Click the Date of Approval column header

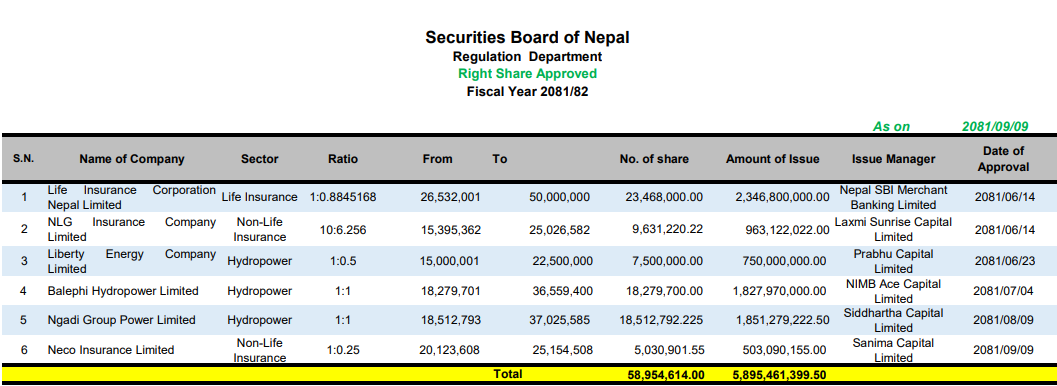[1004, 160]
